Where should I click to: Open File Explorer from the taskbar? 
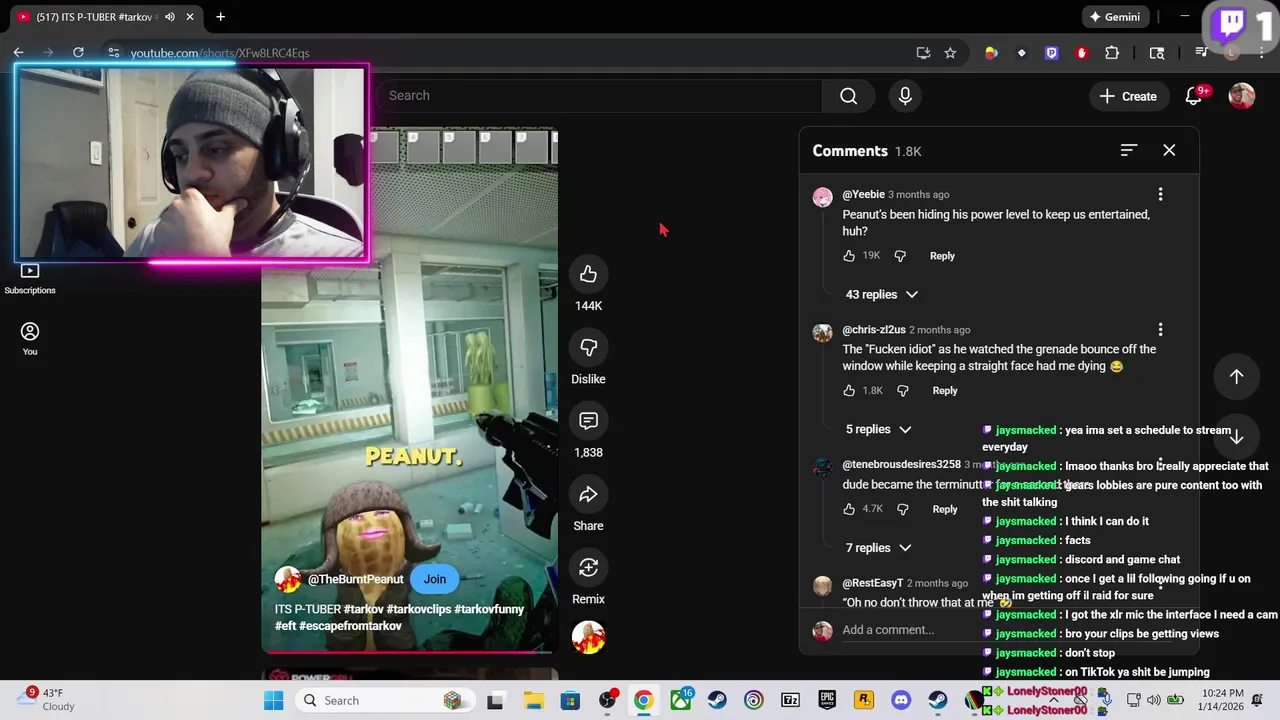point(533,700)
